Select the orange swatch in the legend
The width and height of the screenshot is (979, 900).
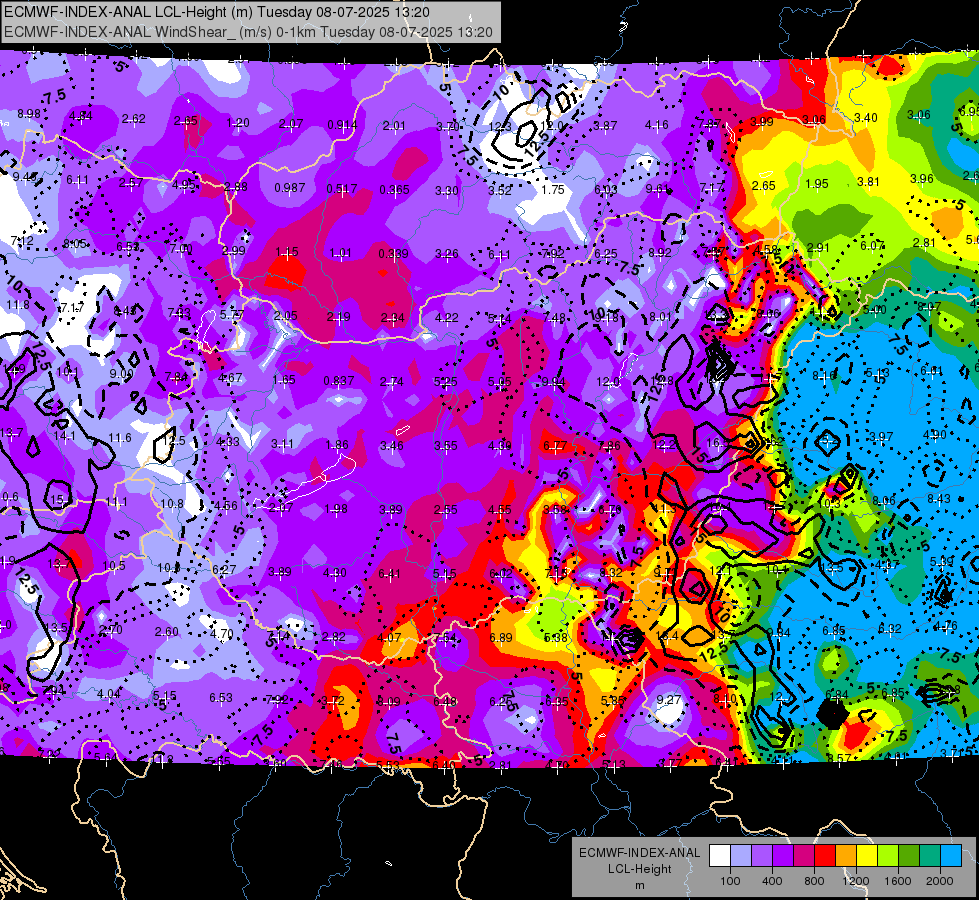(x=845, y=856)
